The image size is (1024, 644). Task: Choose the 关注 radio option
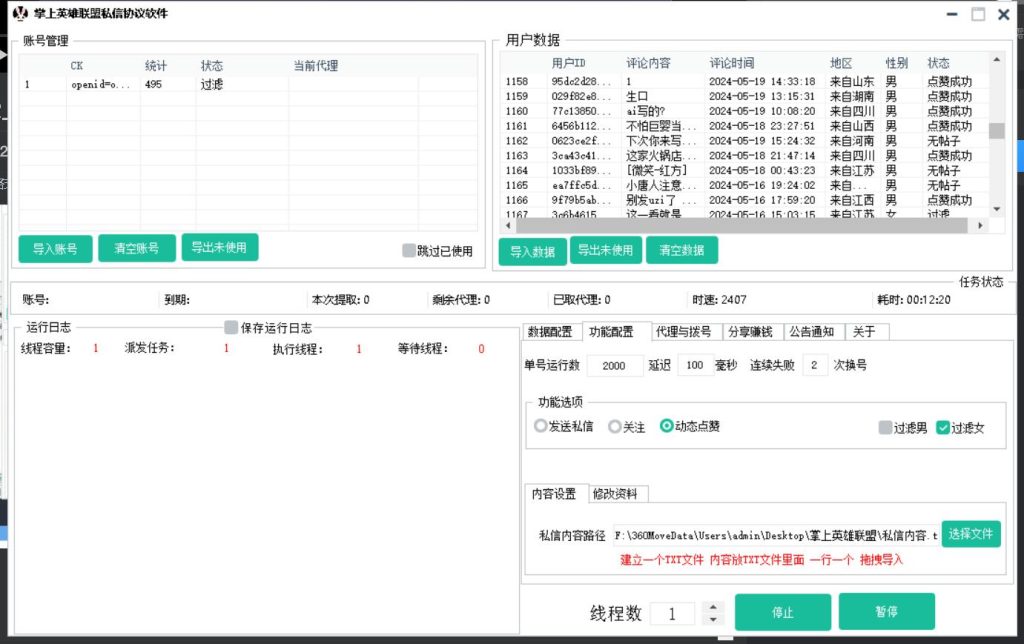(x=615, y=426)
